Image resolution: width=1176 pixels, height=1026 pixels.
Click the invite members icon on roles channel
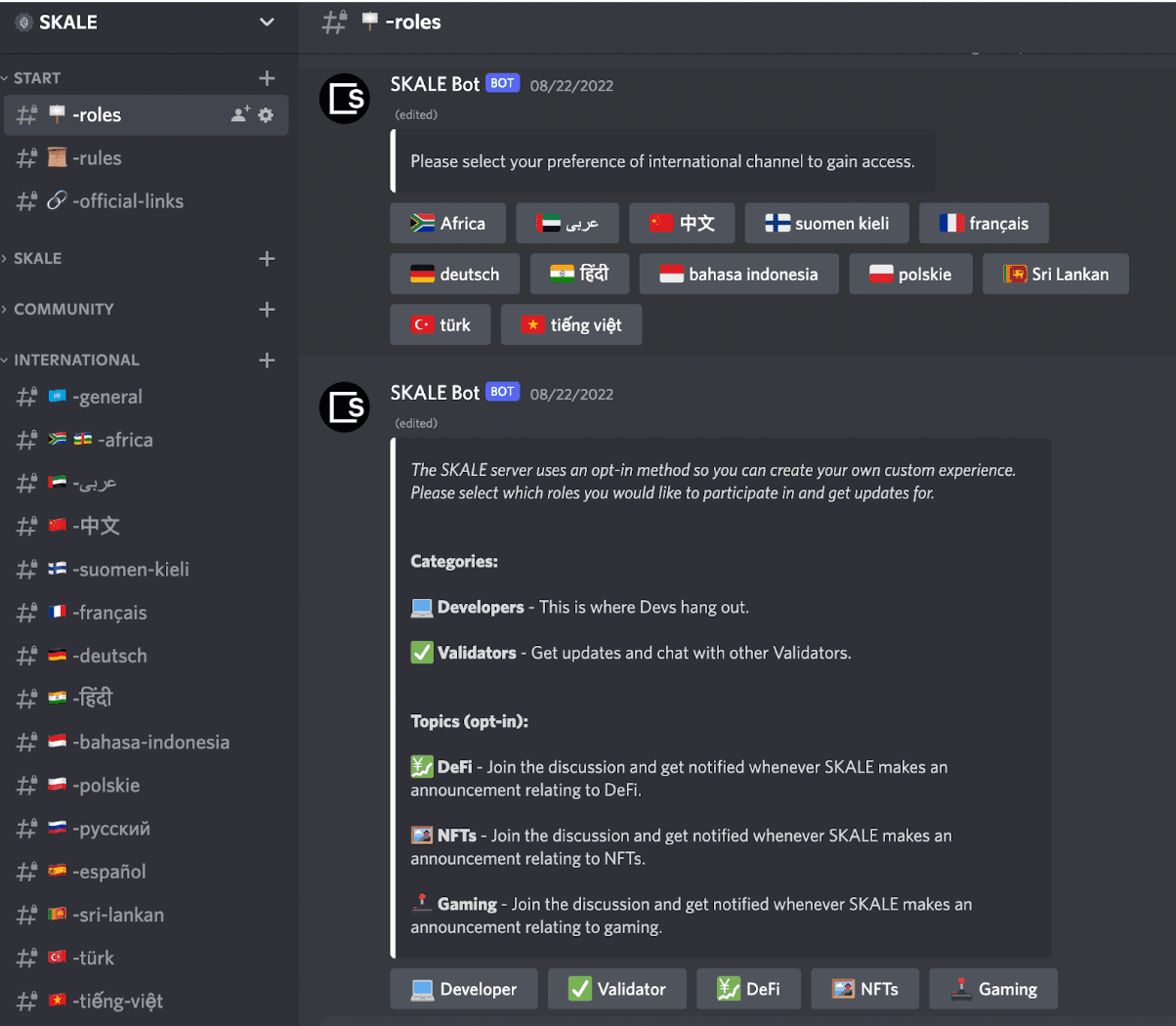239,114
